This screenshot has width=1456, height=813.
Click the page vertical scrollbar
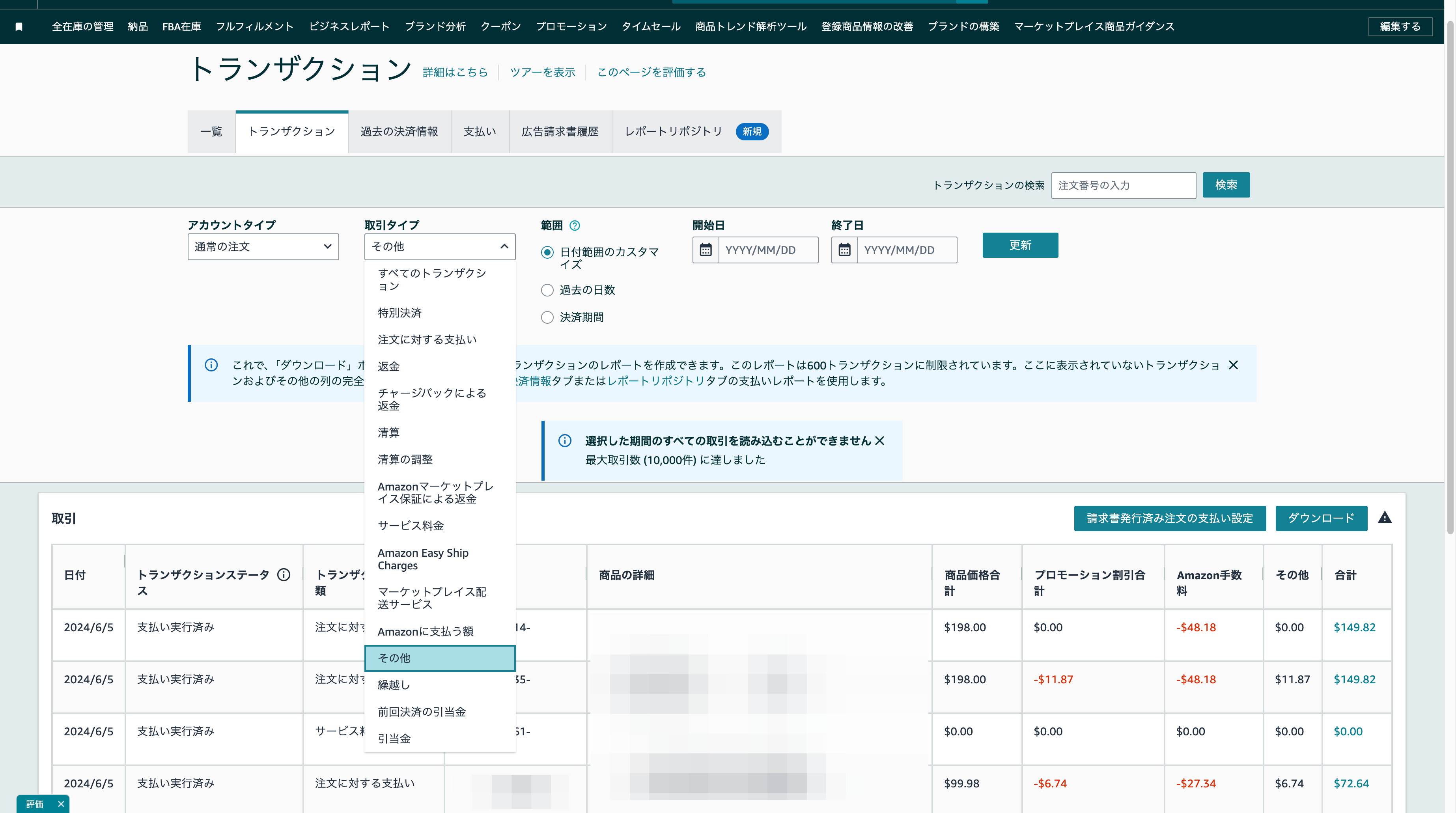tap(1450, 277)
